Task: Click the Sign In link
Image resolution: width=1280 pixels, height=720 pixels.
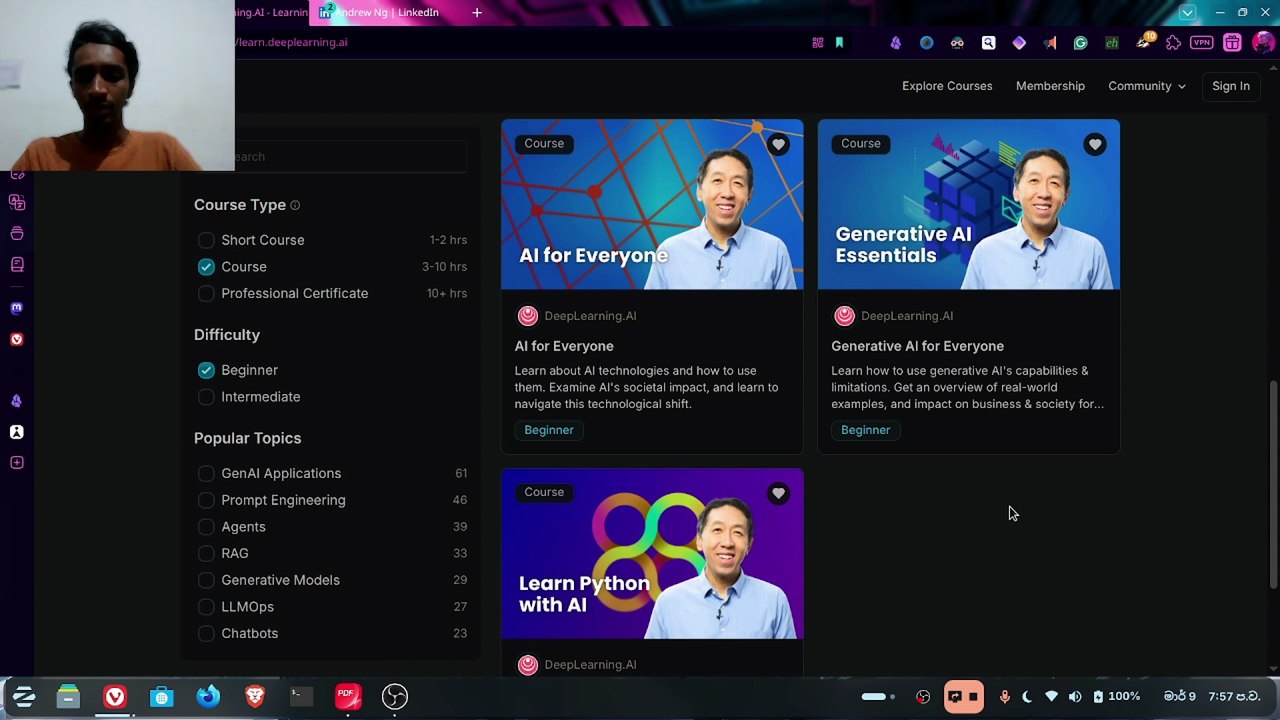Action: pyautogui.click(x=1231, y=86)
